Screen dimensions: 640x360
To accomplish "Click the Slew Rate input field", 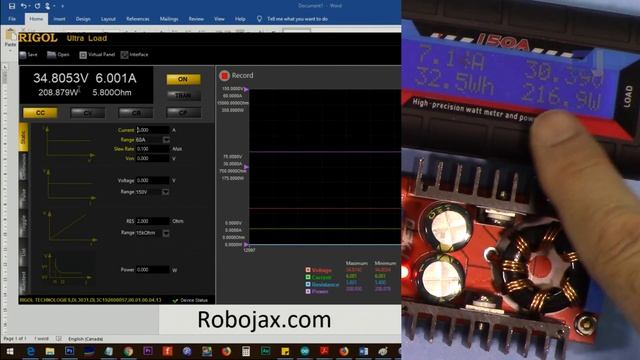I will [152, 149].
